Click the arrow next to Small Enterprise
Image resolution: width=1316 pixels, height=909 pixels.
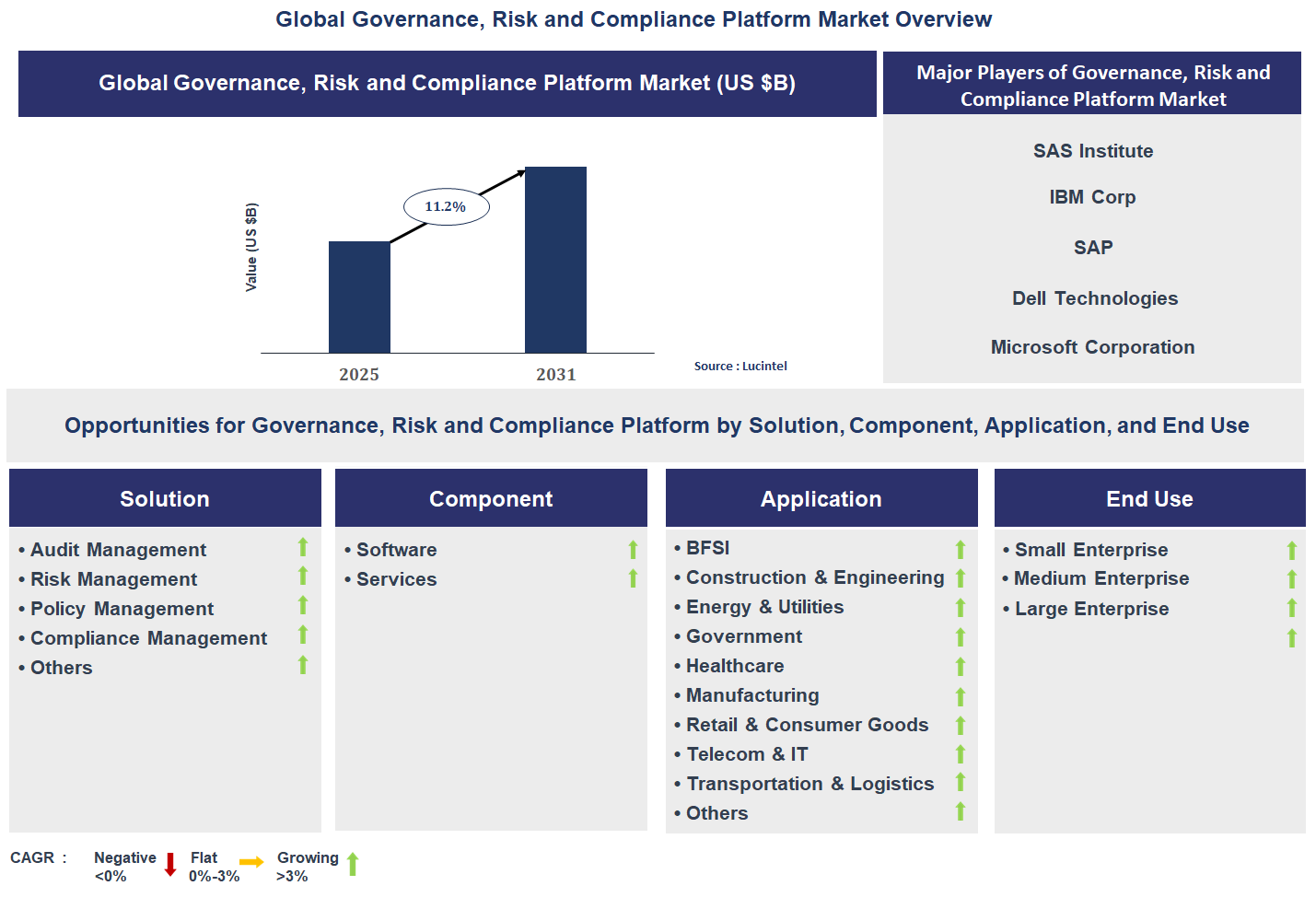coord(1291,550)
